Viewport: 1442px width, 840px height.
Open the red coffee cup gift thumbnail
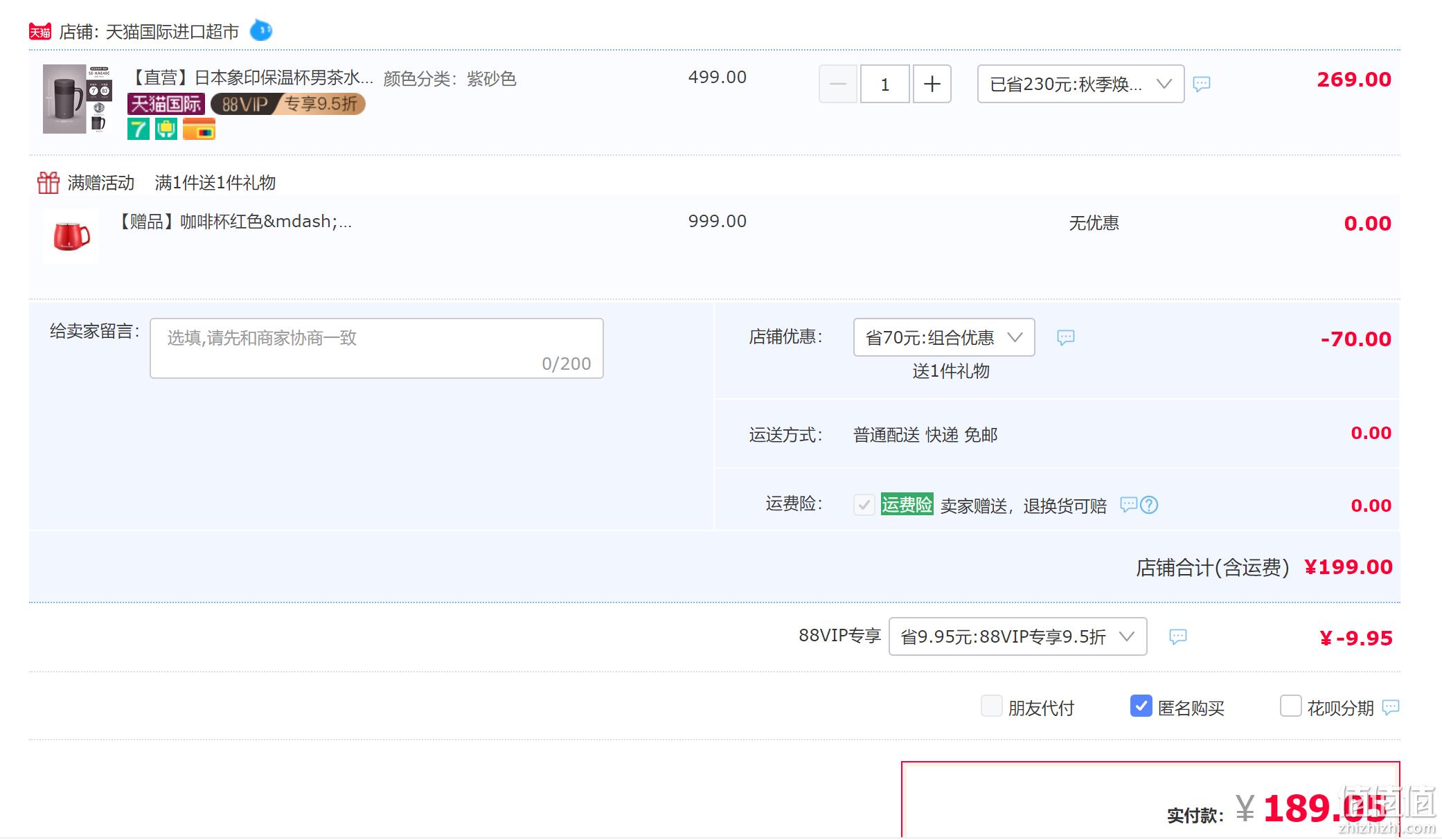tap(71, 236)
